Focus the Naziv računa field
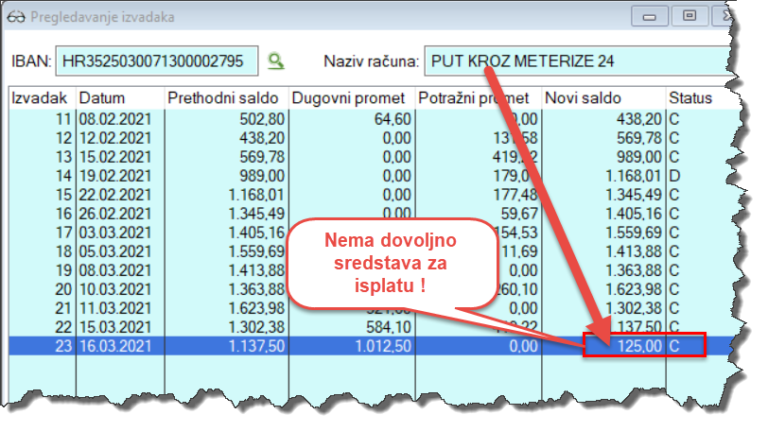Screen dimensions: 768x432 [578, 61]
